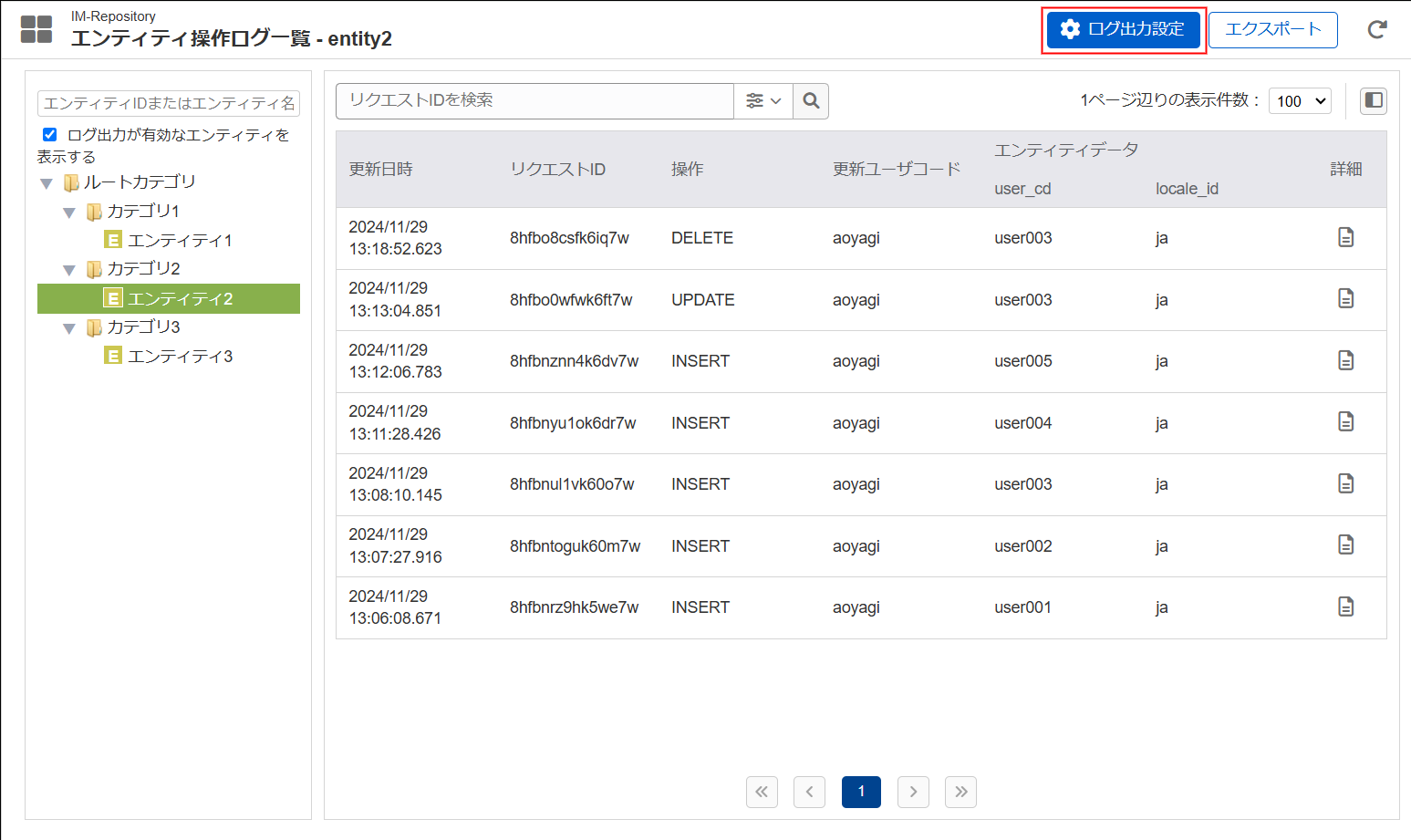Screen dimensions: 1411x840
Task: Toggle the side panel layout icon
Action: [1373, 100]
